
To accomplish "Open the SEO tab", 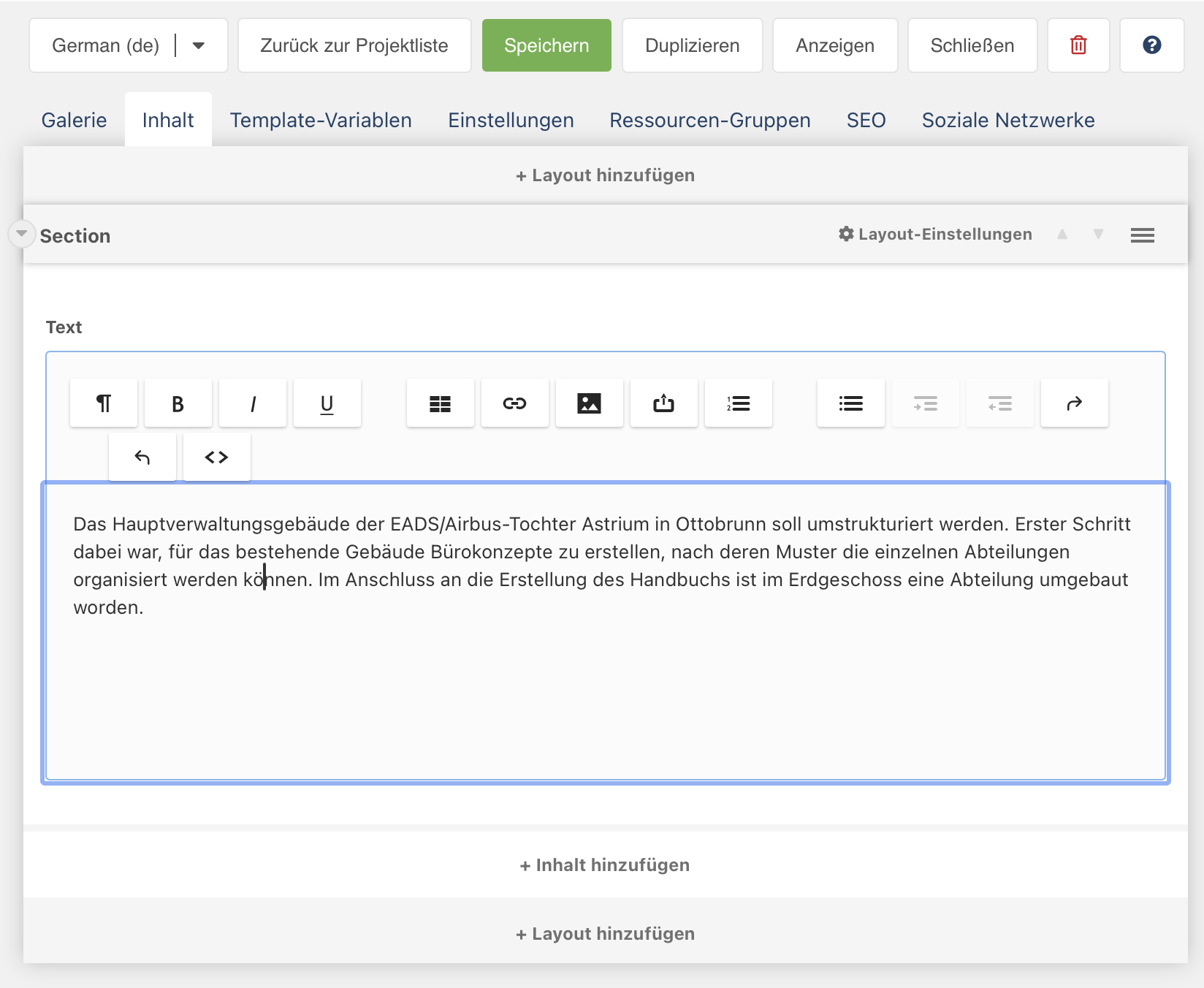I will (866, 120).
